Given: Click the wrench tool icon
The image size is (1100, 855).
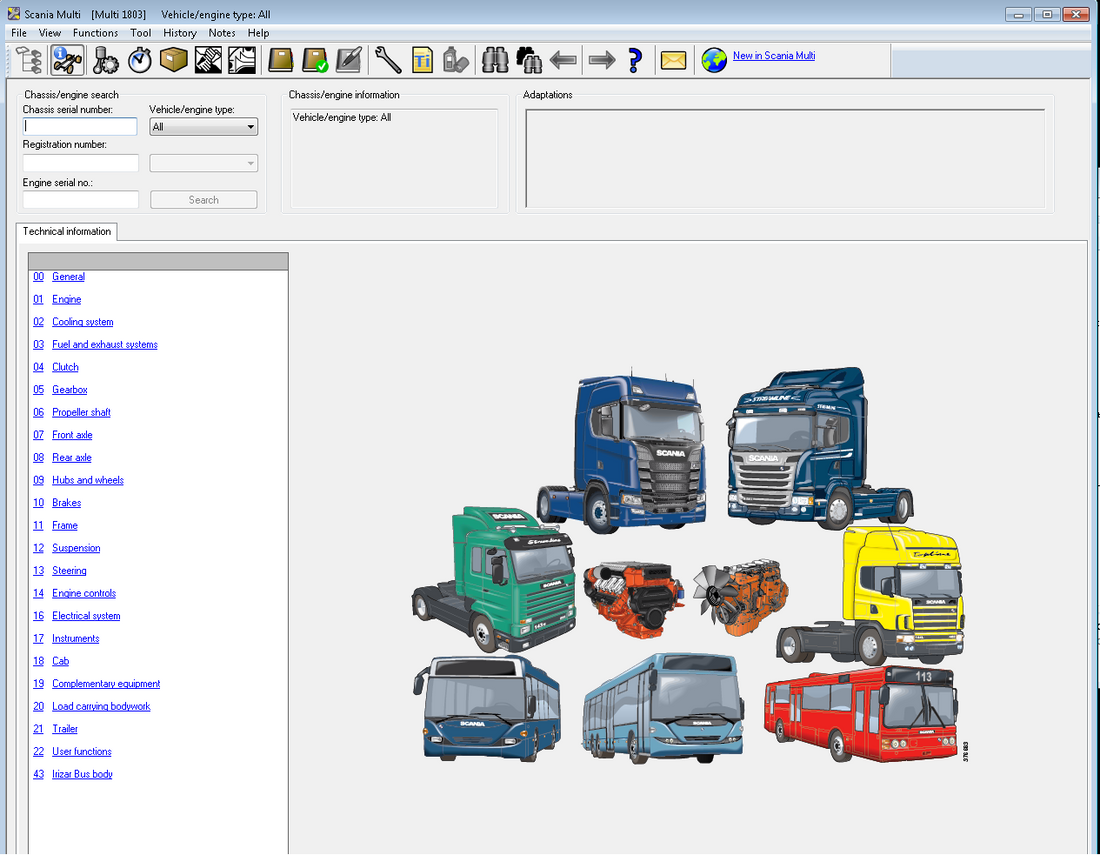Looking at the screenshot, I should [388, 61].
